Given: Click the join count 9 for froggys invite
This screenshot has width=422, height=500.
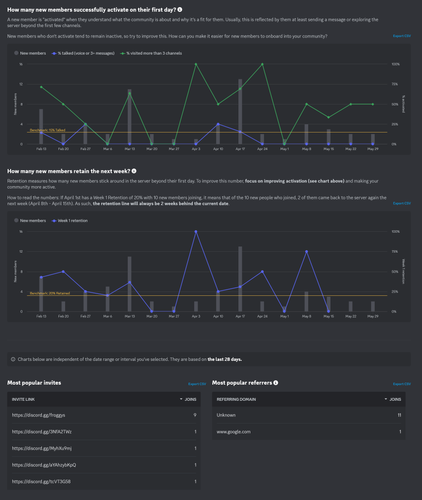Looking at the screenshot, I should (x=195, y=415).
